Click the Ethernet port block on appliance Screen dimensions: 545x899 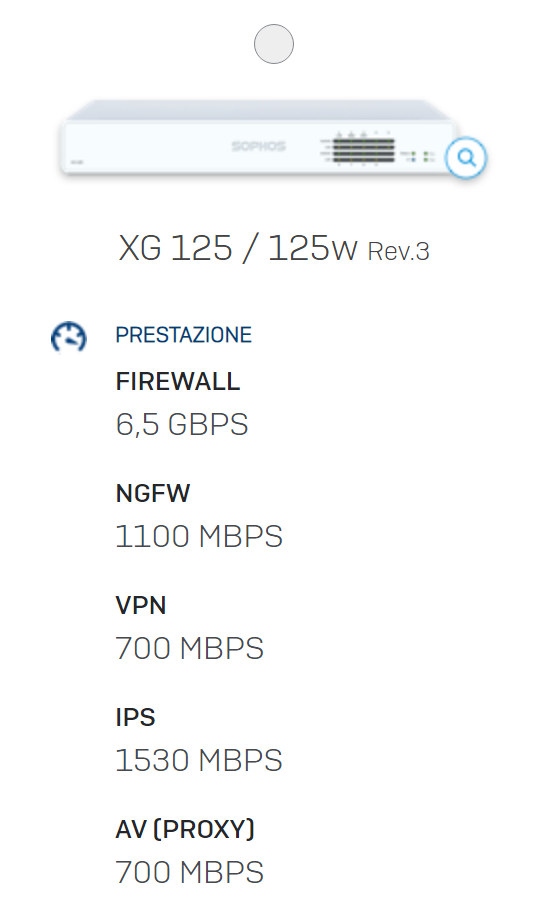coord(363,150)
